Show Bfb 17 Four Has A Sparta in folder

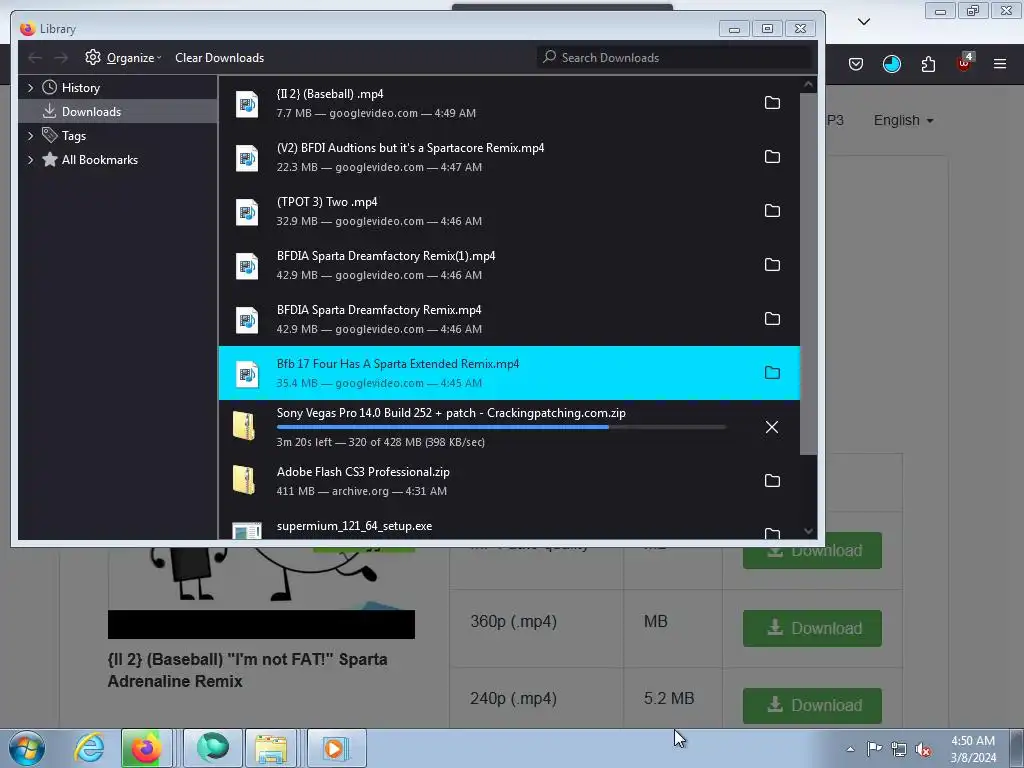tap(772, 372)
